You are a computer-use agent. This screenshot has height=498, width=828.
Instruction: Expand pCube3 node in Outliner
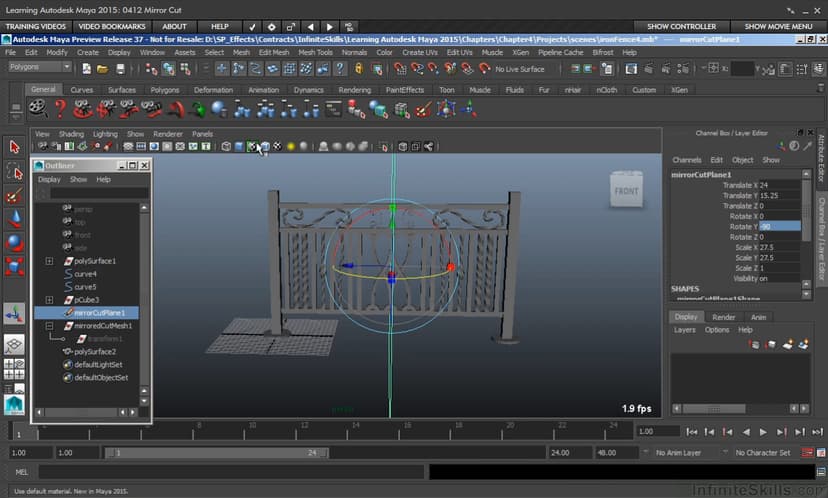[x=49, y=300]
